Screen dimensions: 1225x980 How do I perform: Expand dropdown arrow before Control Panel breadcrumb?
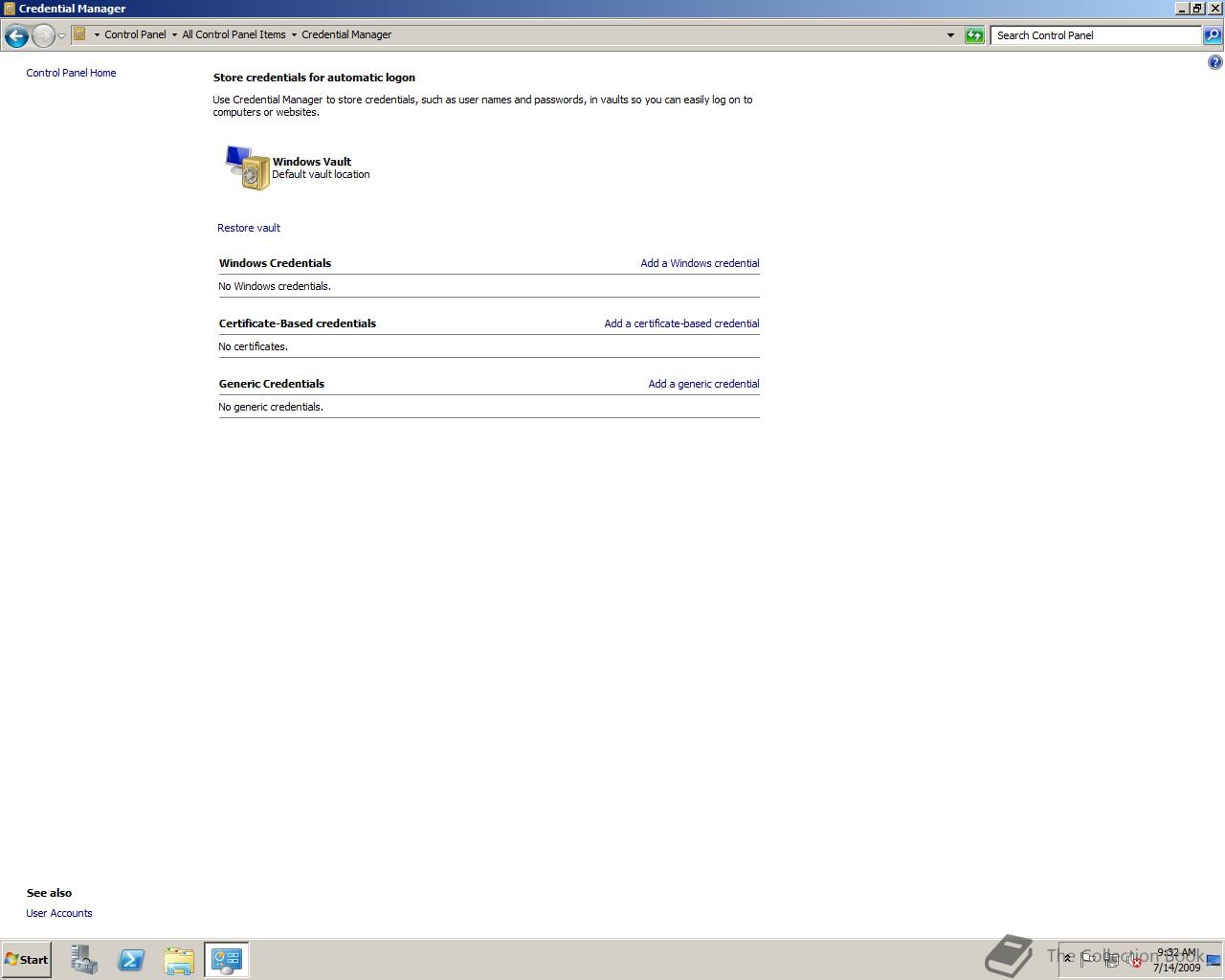pyautogui.click(x=97, y=34)
